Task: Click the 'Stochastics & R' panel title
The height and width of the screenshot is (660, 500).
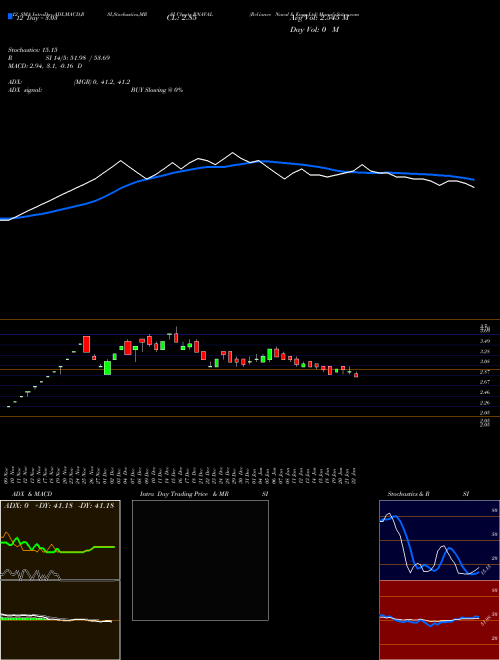Action: [408, 494]
